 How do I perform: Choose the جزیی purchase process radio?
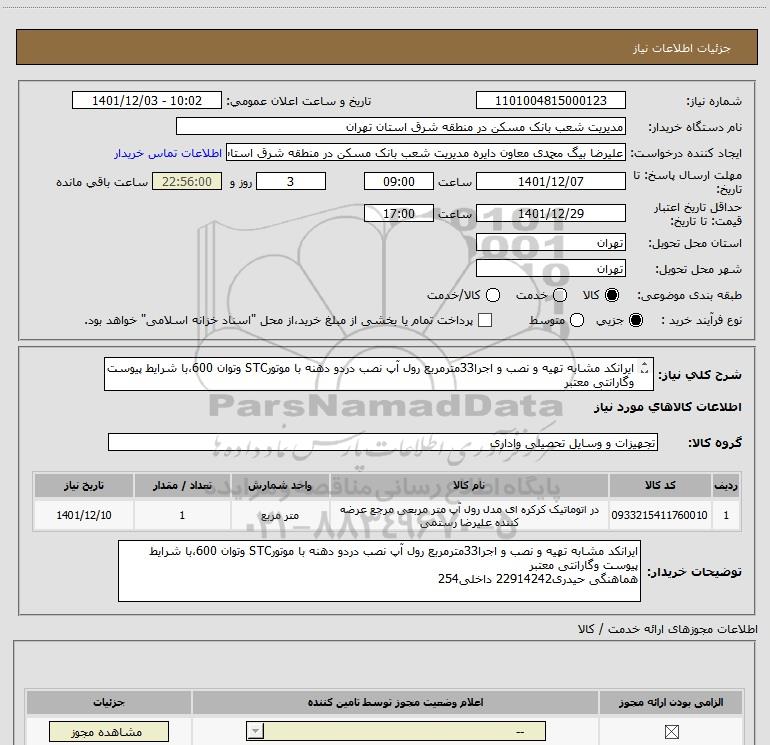pos(635,320)
